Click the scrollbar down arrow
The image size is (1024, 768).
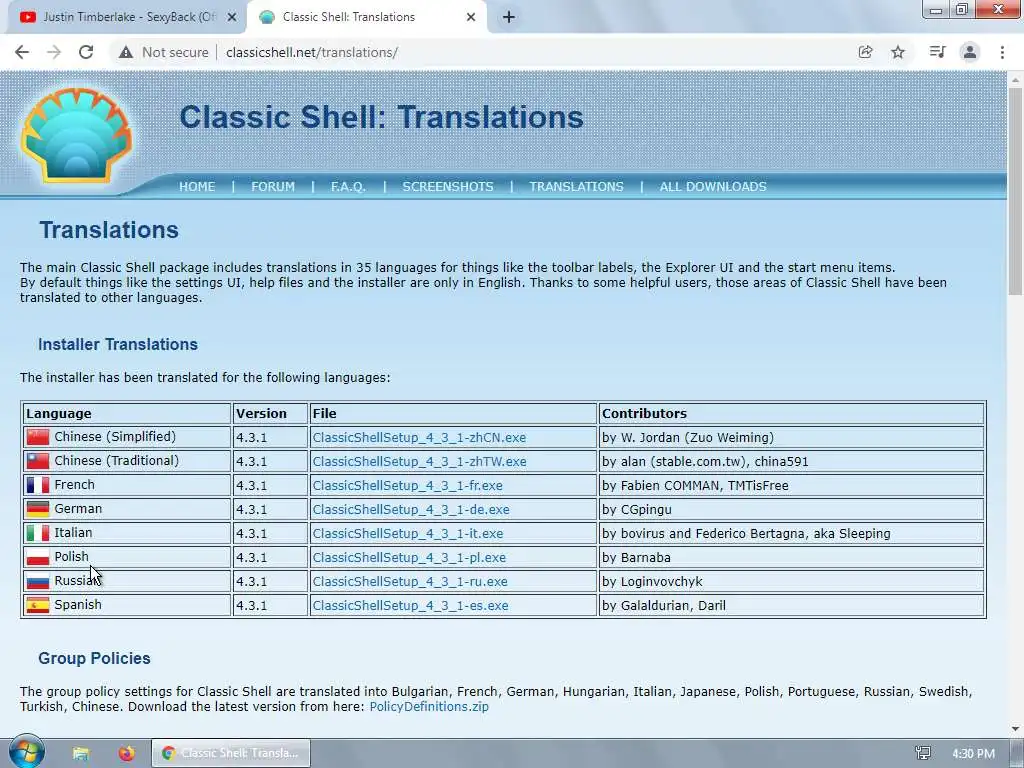click(x=1016, y=728)
